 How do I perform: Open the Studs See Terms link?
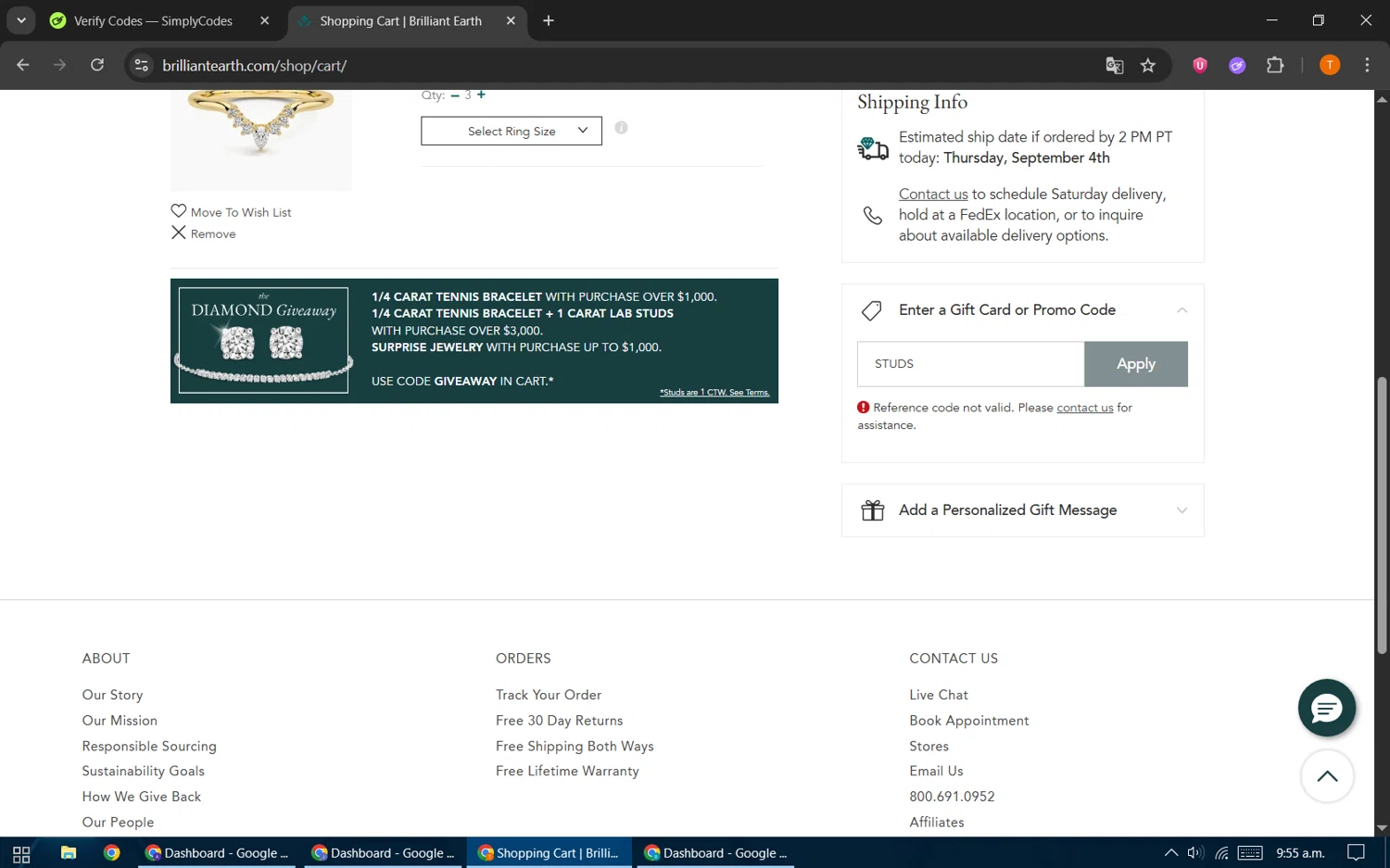pos(714,393)
